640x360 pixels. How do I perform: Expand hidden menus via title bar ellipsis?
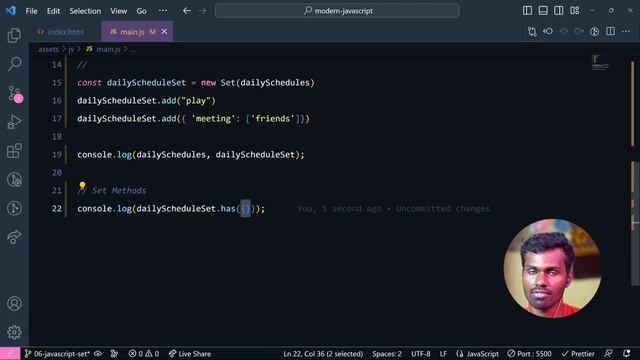tap(163, 11)
